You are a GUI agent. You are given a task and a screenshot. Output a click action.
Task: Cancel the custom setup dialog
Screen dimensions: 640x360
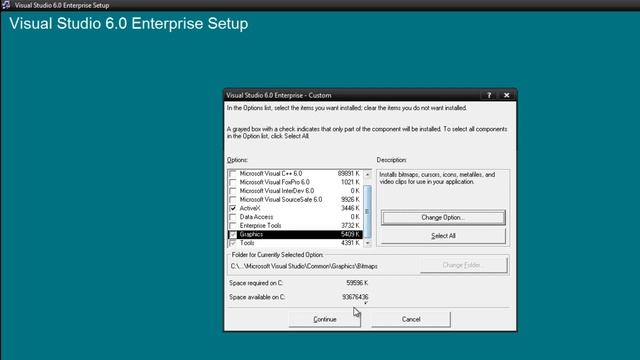pos(411,319)
